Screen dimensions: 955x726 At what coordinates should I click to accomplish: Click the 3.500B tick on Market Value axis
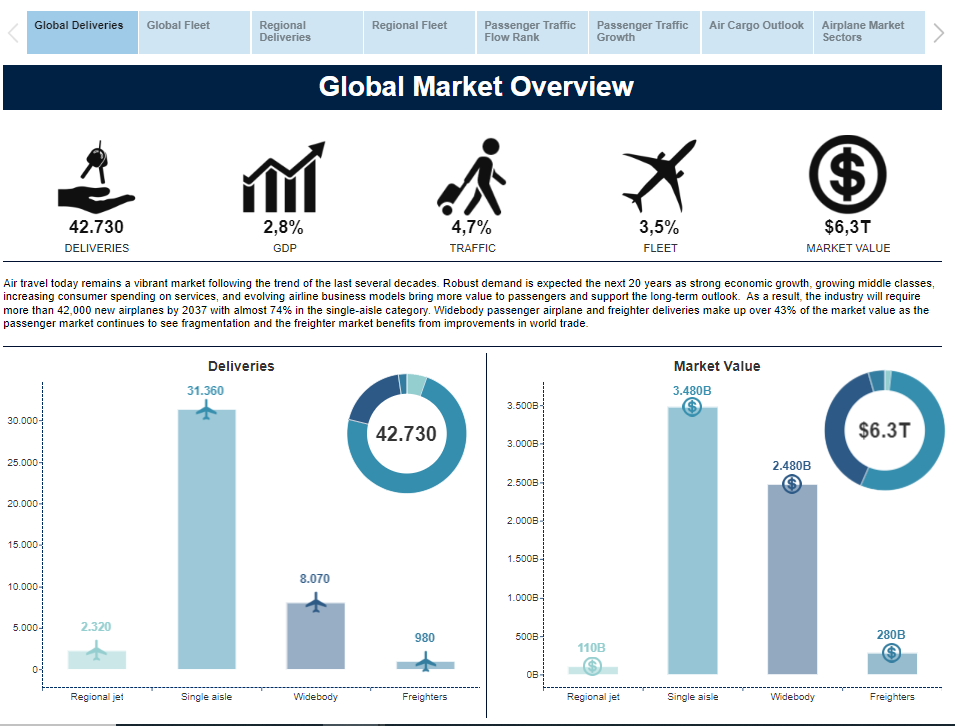523,405
